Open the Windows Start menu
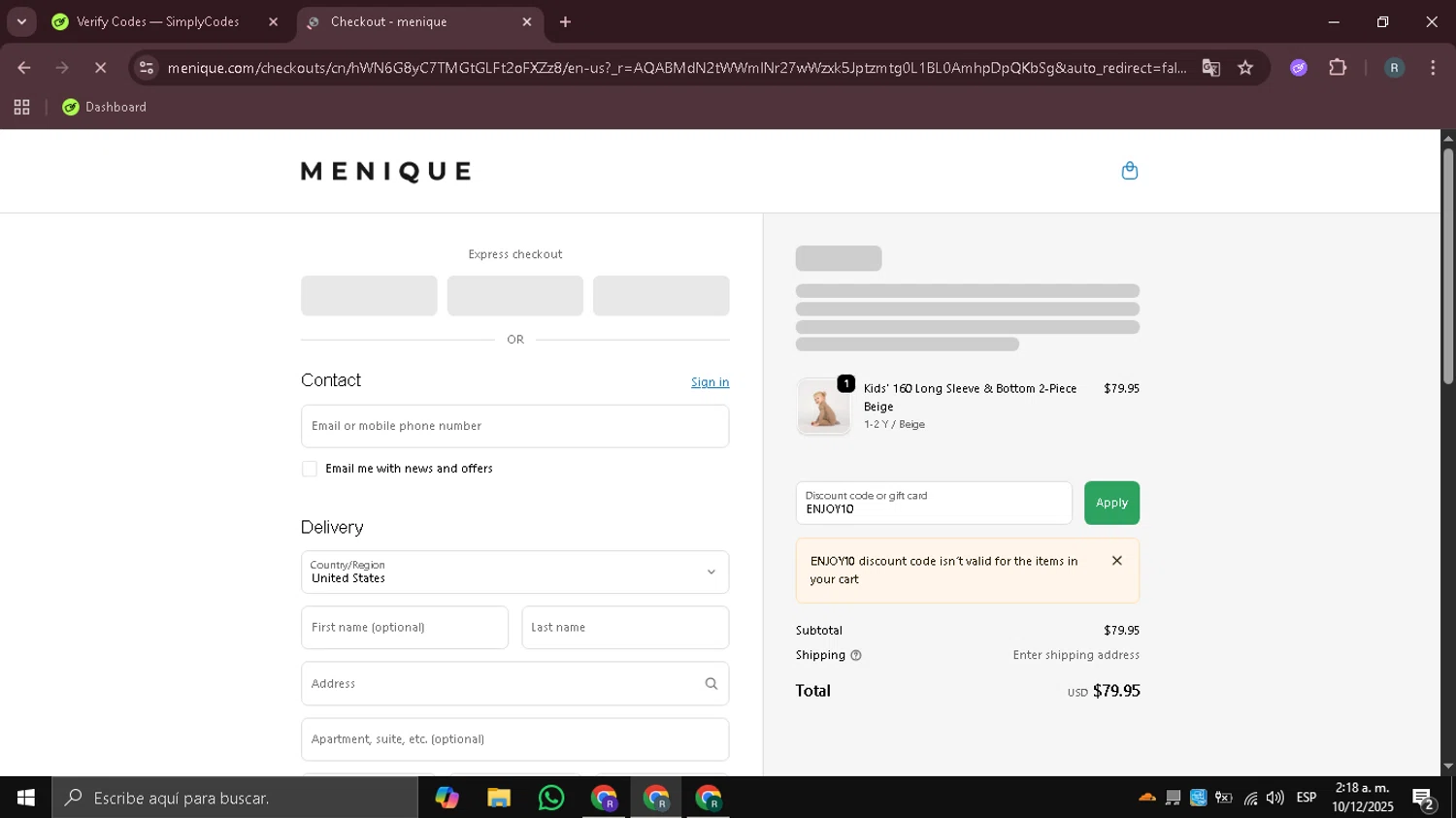Viewport: 1456px width, 818px height. [x=26, y=798]
